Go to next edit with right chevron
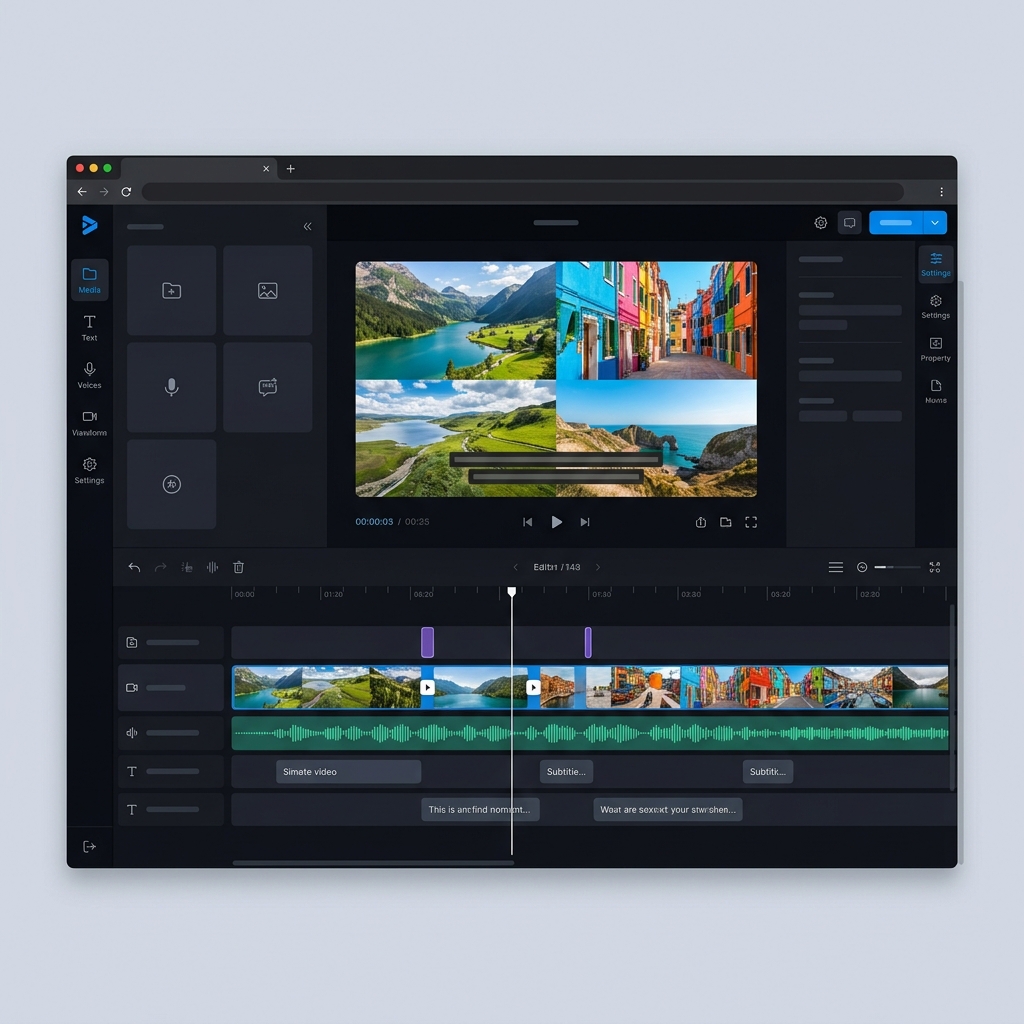 (598, 567)
